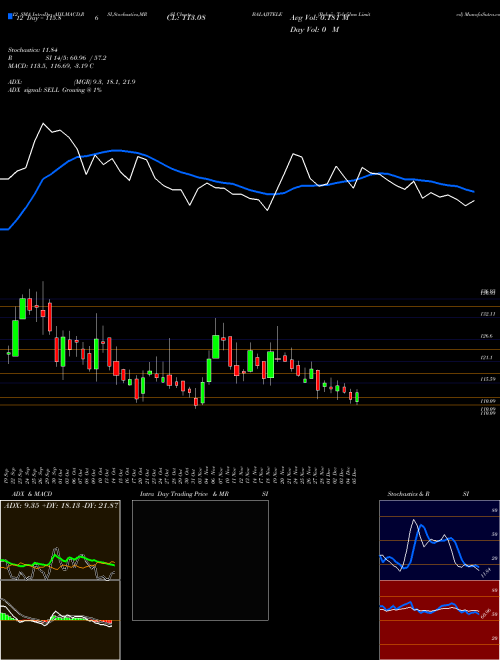Viewport: 500px width, 660px height.
Task: Open the red RSI chart thumbnail
Action: tap(439, 620)
